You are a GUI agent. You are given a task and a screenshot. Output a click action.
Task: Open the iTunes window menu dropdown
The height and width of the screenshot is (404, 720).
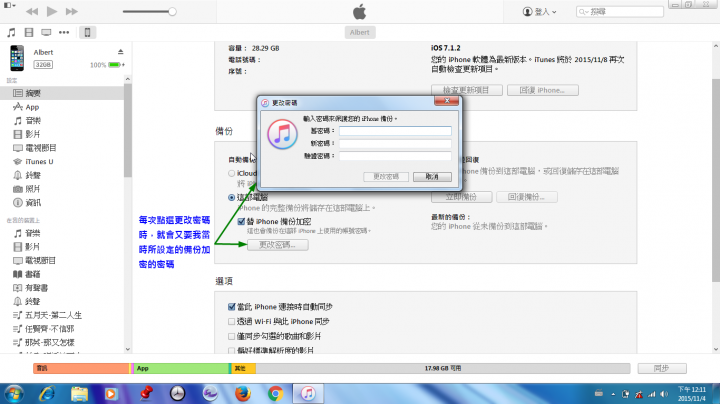[x=9, y=6]
